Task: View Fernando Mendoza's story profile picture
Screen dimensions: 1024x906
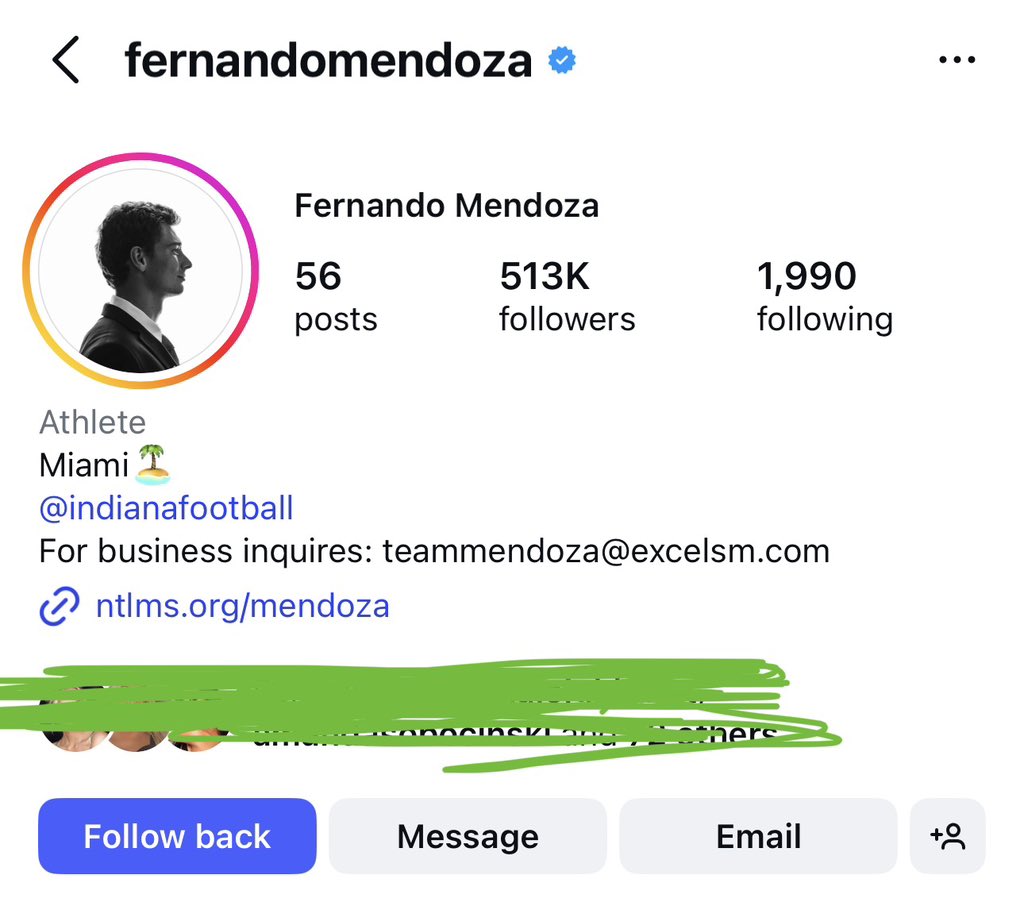Action: [141, 271]
